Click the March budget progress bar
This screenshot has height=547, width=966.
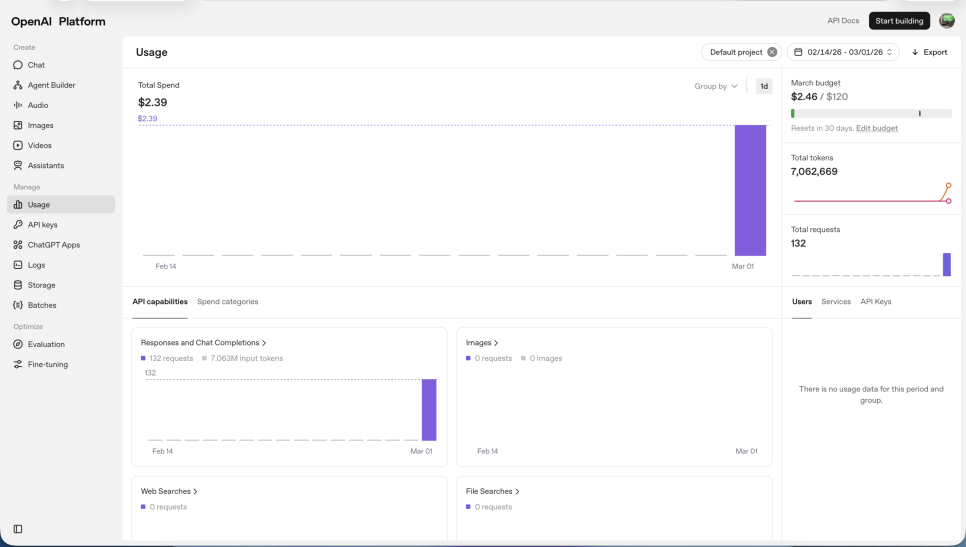coord(871,113)
